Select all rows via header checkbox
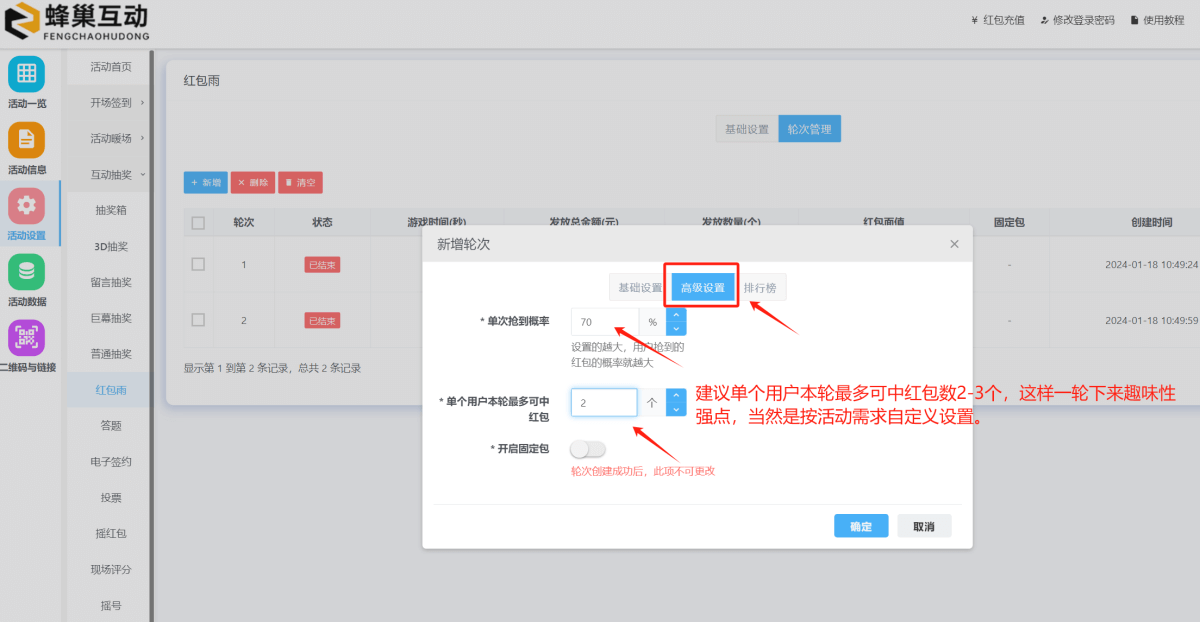The image size is (1200, 622). [x=197, y=222]
